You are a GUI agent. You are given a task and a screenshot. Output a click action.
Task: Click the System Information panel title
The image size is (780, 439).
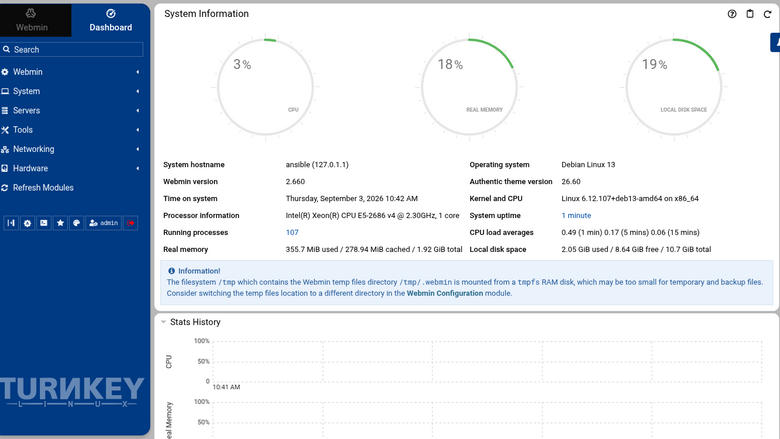coord(206,14)
